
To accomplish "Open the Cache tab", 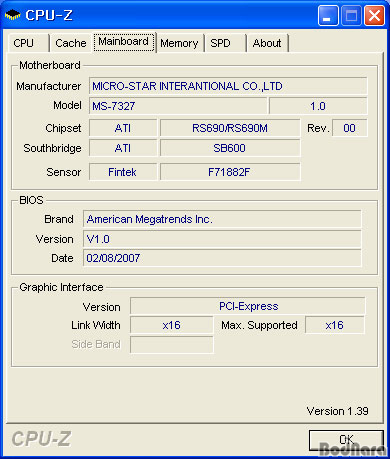I will (70, 43).
